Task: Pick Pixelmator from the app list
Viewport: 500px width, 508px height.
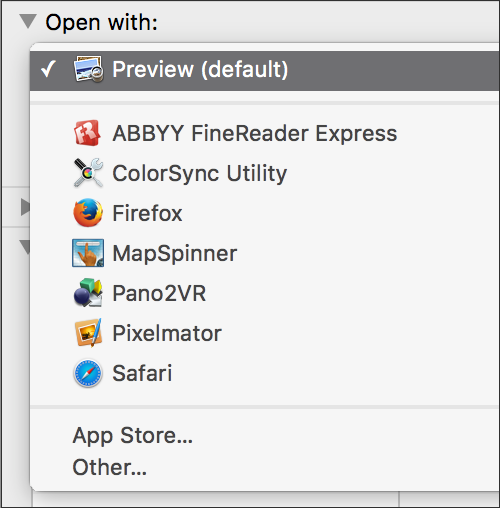Action: (x=265, y=333)
